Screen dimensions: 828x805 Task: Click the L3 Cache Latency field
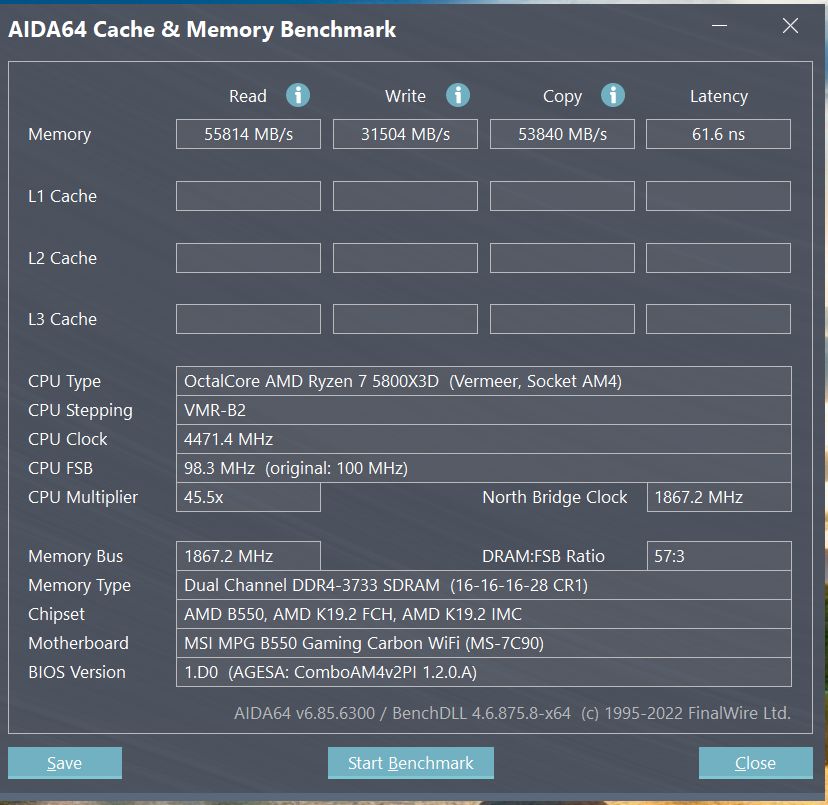pos(718,319)
